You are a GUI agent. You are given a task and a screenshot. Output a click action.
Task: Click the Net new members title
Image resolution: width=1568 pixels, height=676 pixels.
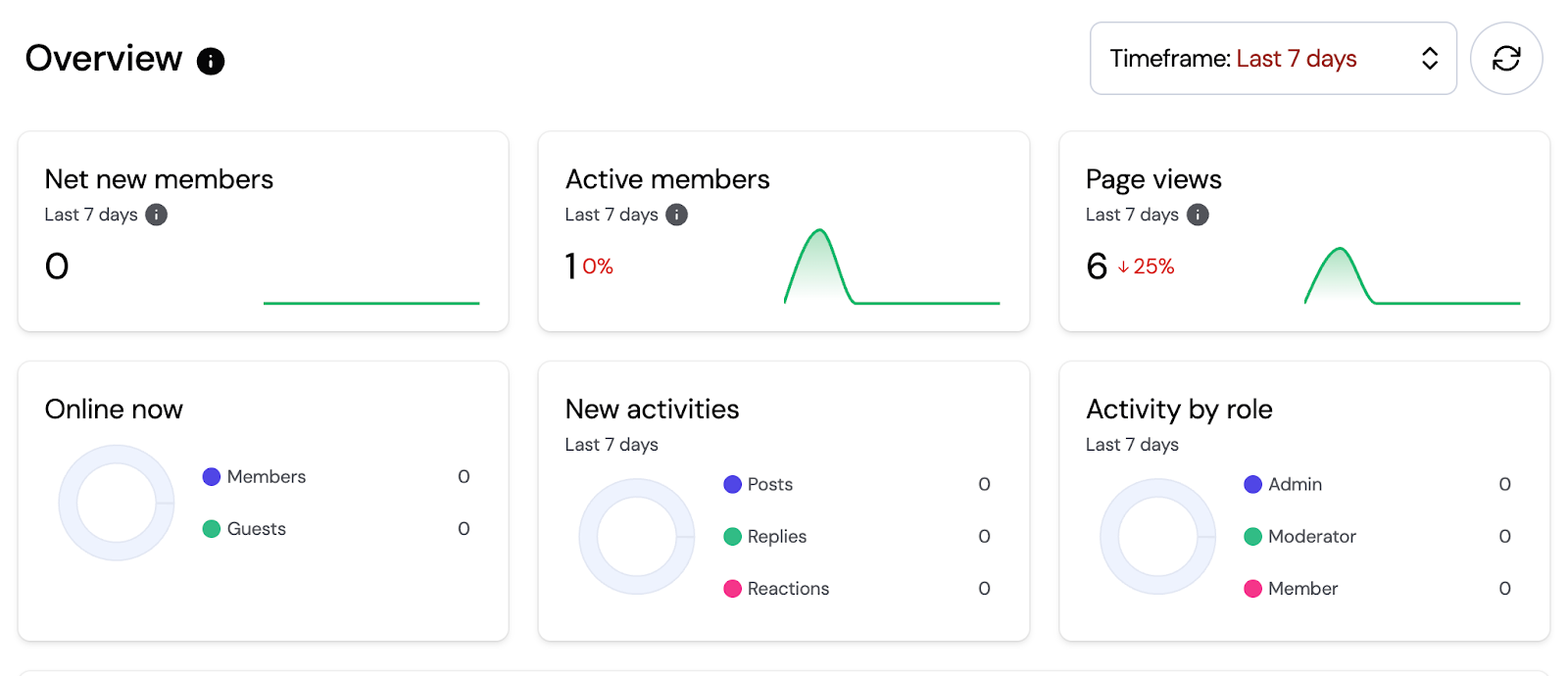coord(159,179)
